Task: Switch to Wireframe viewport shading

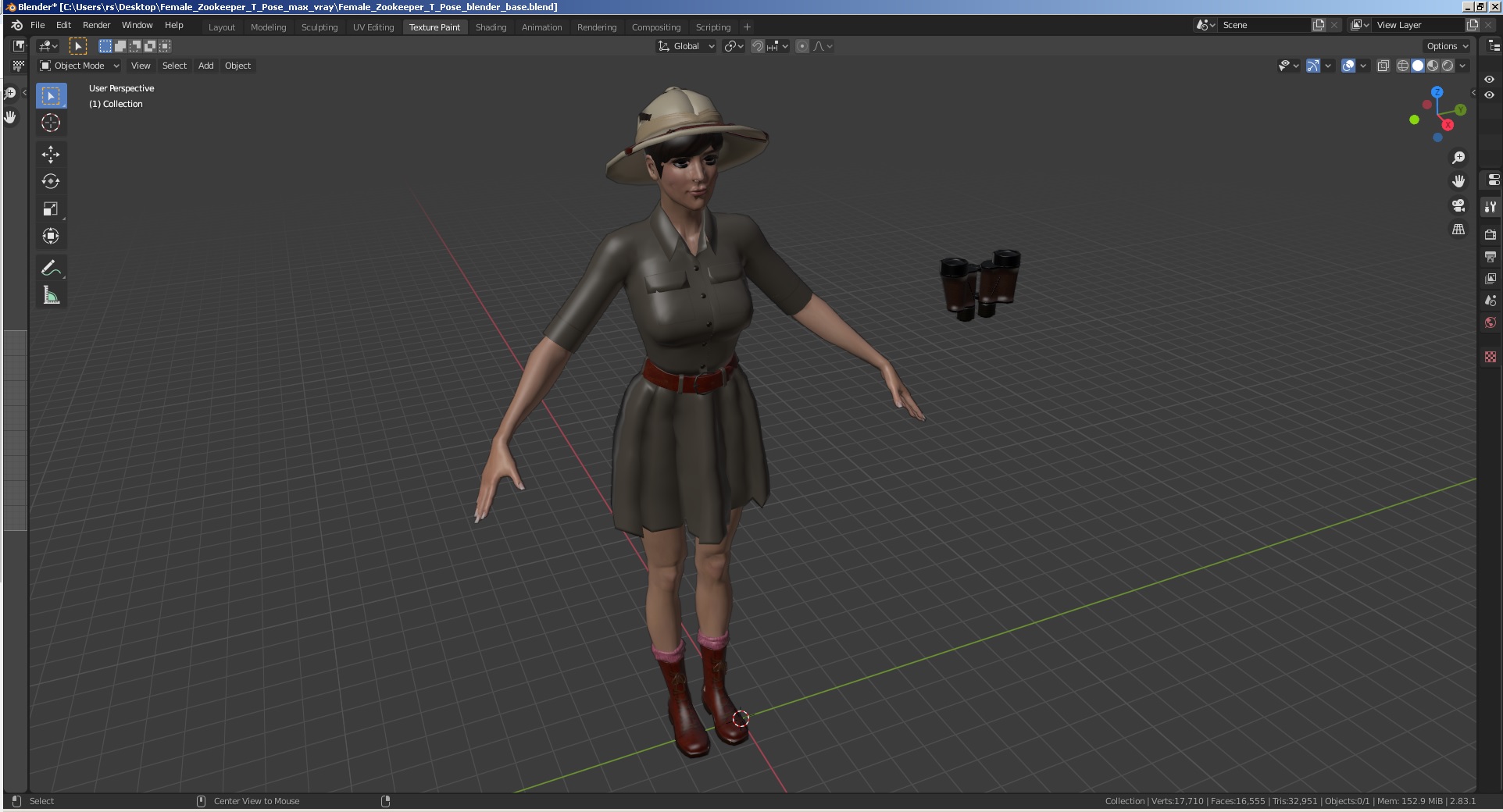Action: [1403, 66]
